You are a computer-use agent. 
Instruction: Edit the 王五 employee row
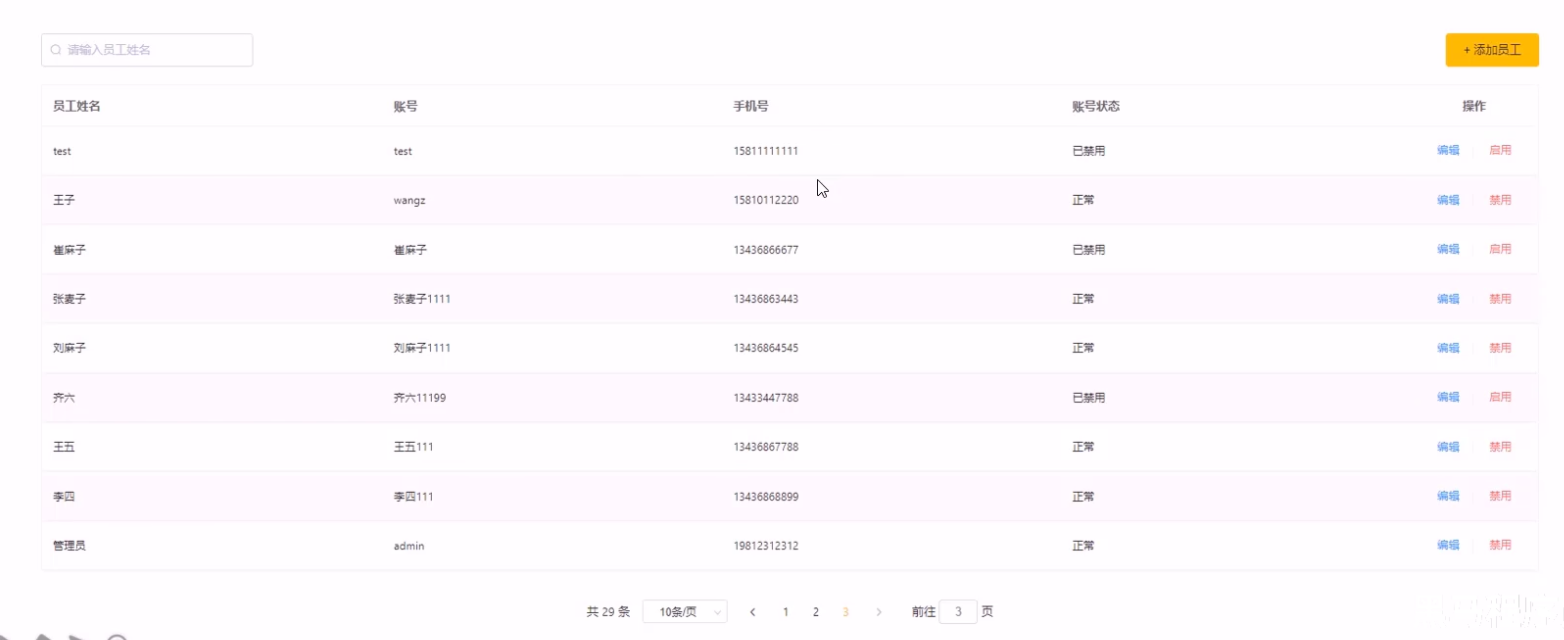click(1447, 447)
